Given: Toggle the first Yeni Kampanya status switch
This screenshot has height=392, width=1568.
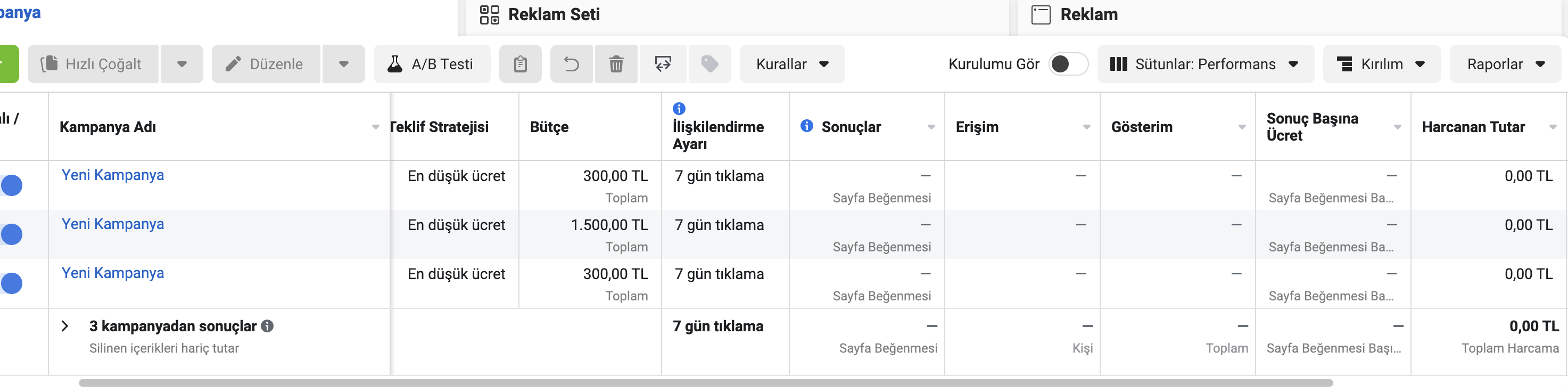Looking at the screenshot, I should point(11,185).
